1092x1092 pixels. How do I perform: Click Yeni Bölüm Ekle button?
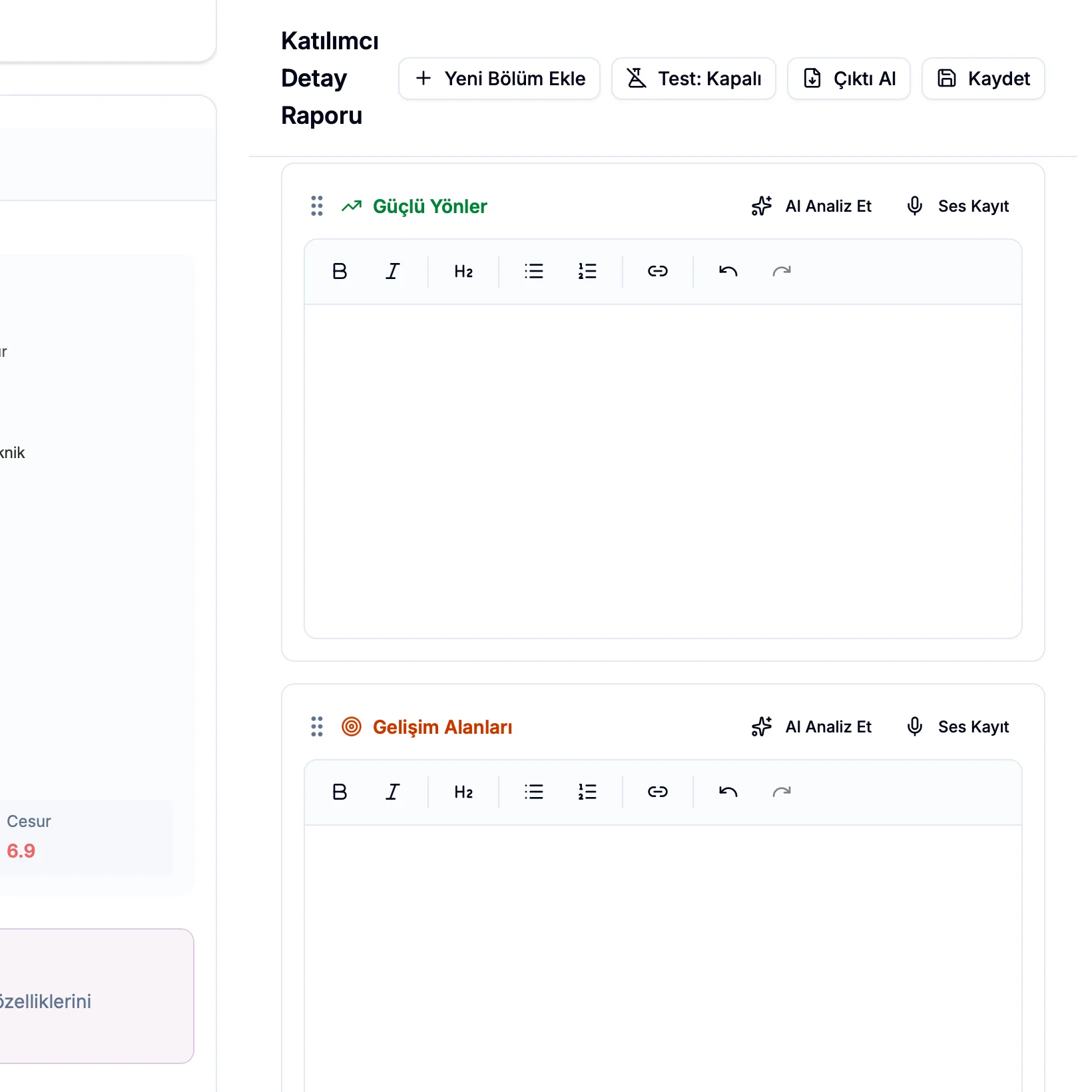tap(499, 79)
